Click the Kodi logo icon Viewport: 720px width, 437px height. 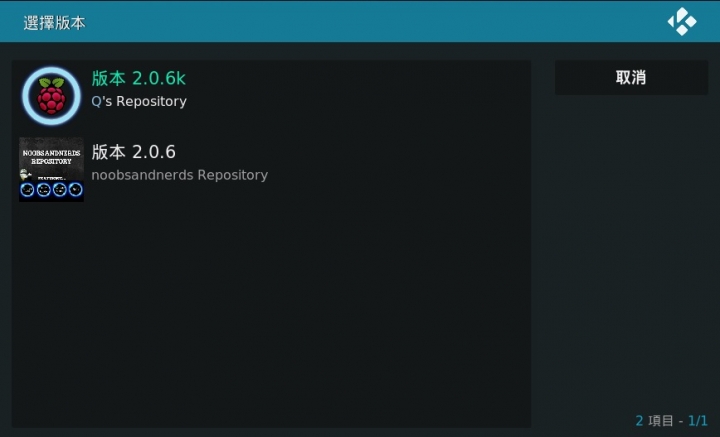click(682, 21)
